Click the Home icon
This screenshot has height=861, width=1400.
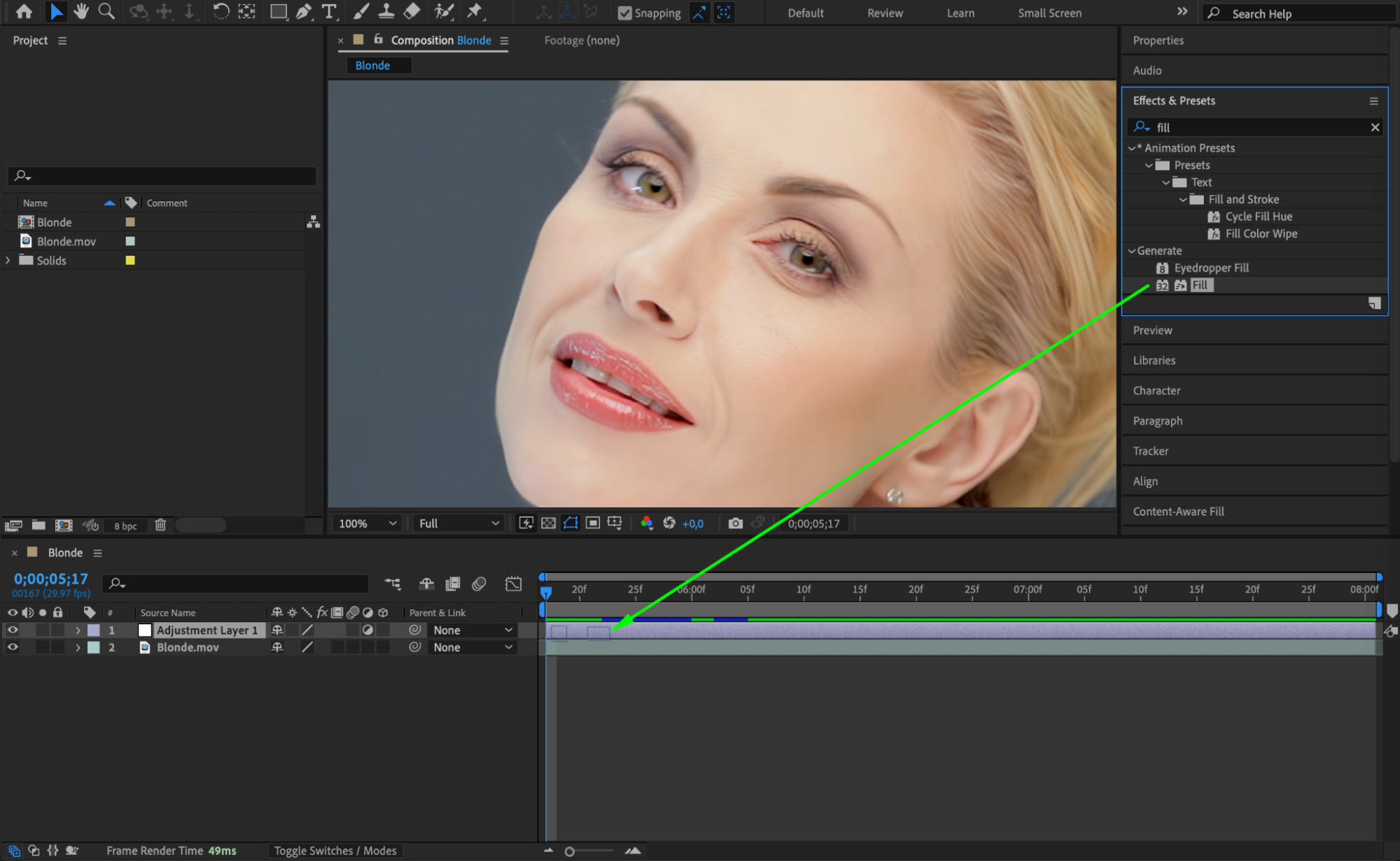(24, 11)
